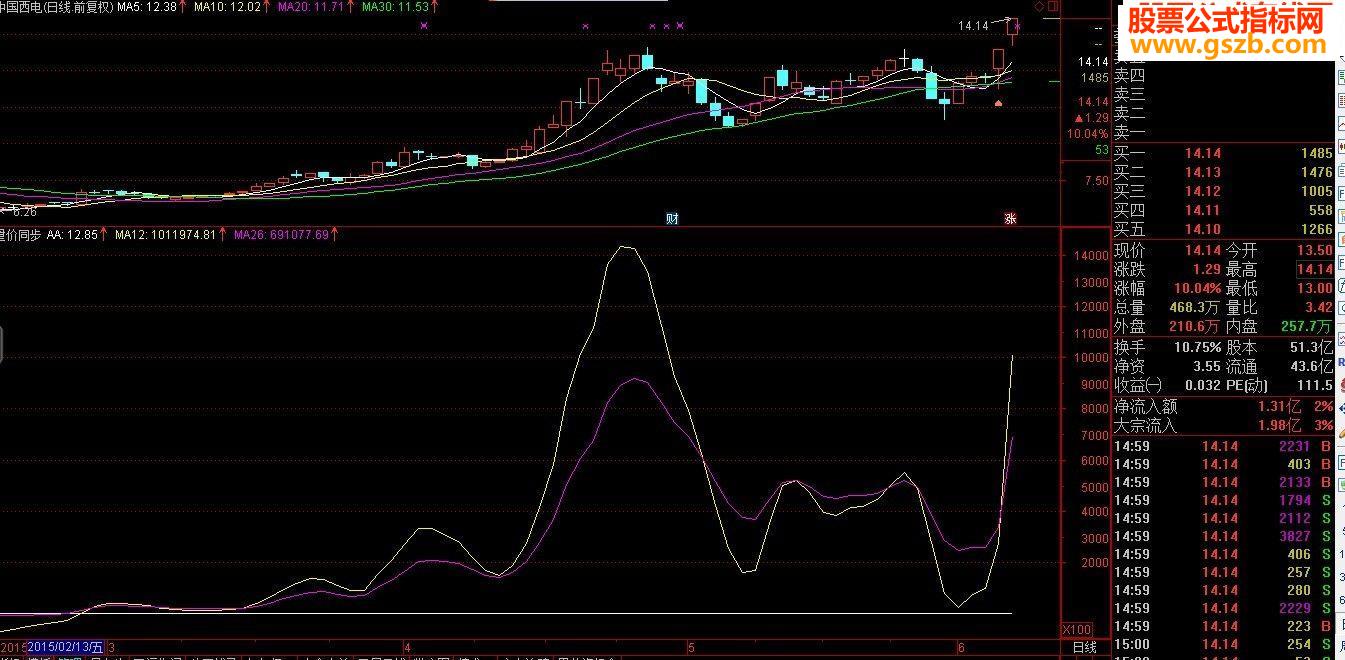
Task: Click the 15:00 trade tick row
Action: pyautogui.click(x=1223, y=644)
